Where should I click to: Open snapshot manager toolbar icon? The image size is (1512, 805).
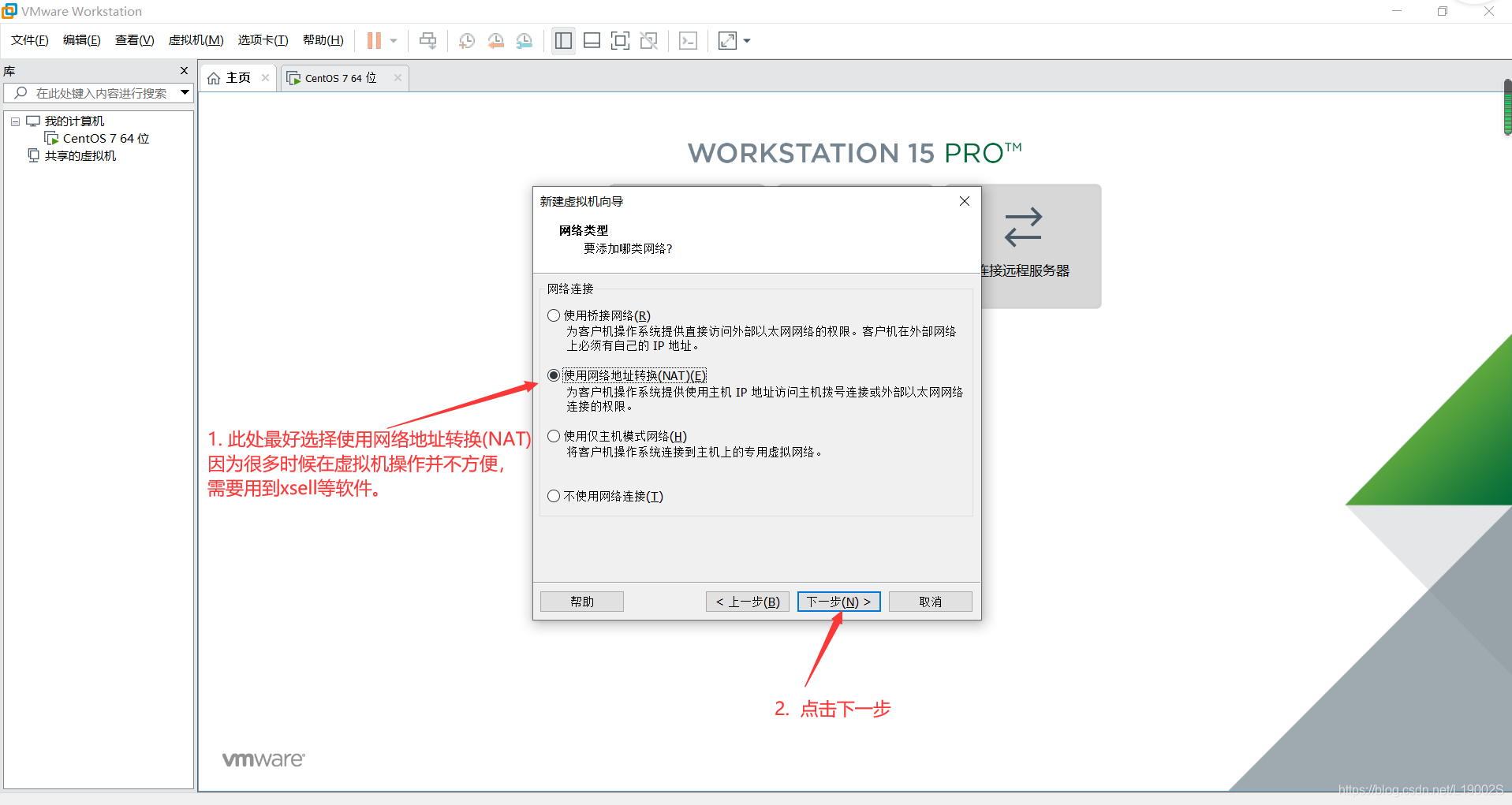click(525, 40)
